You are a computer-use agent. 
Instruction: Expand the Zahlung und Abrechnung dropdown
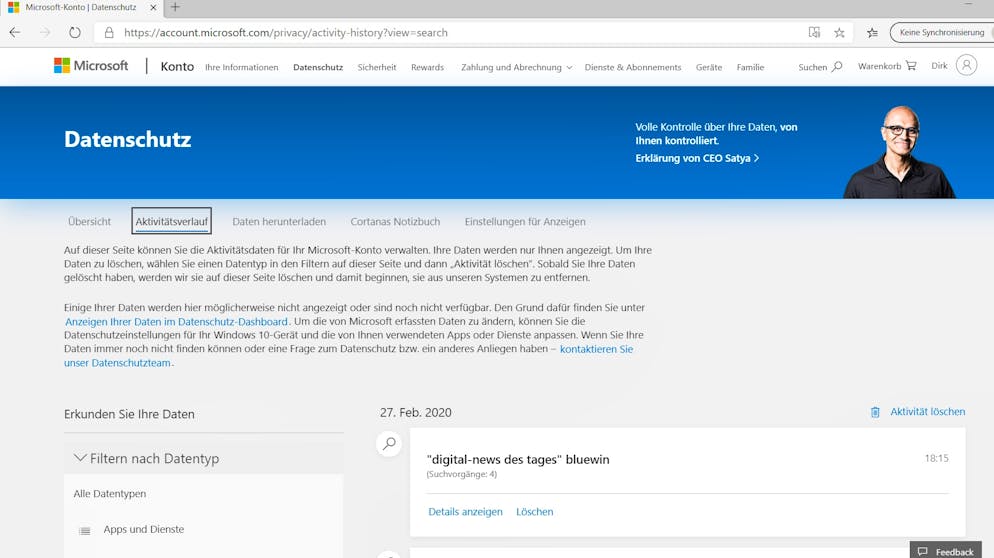(517, 67)
